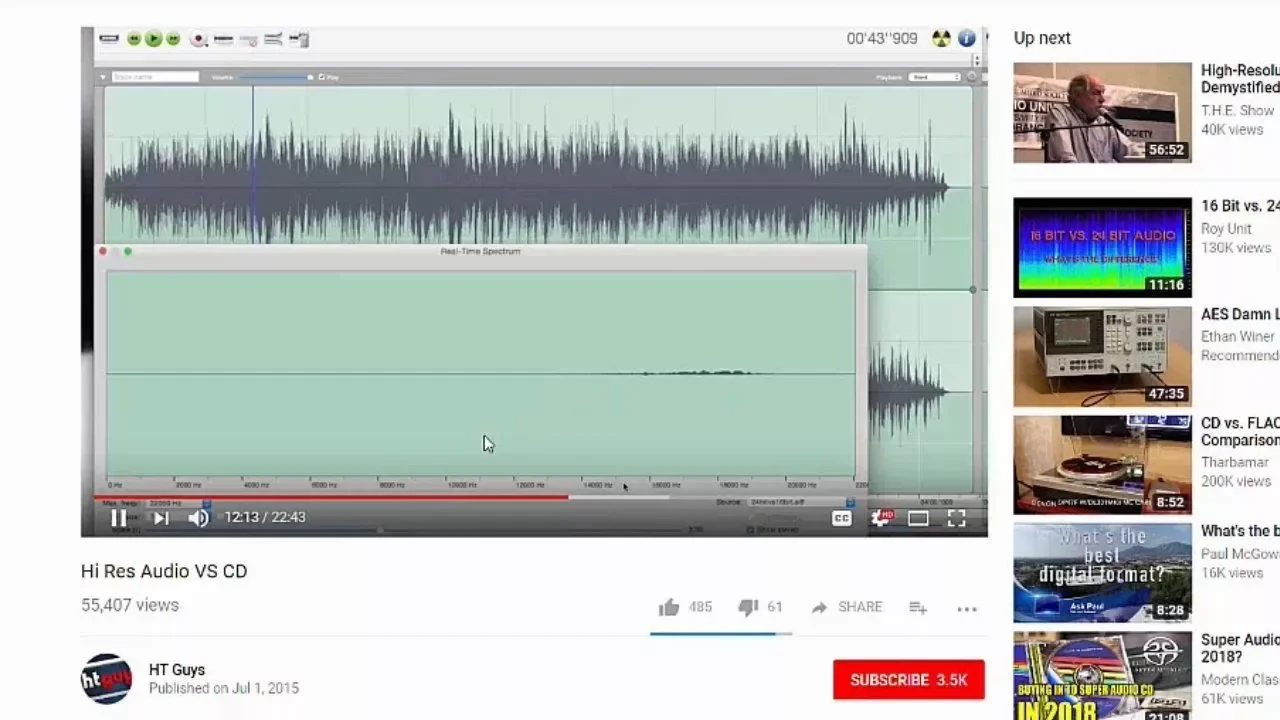Screen dimensions: 1280x720
Task: Open the Max. freq dropdown in the spectrum window
Action: (178, 502)
